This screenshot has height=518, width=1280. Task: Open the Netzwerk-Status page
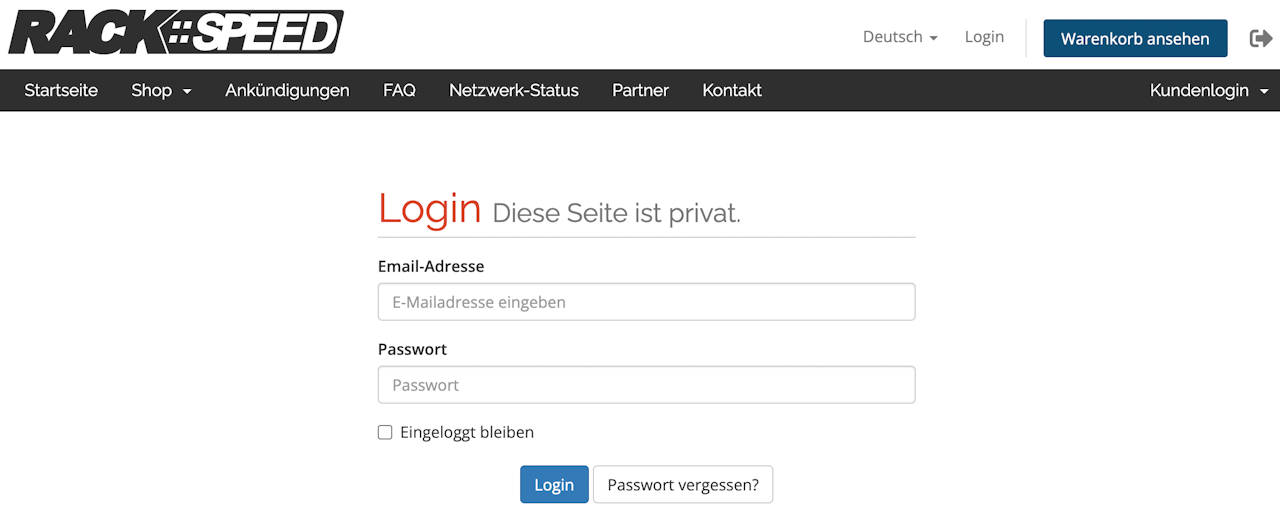click(x=514, y=90)
